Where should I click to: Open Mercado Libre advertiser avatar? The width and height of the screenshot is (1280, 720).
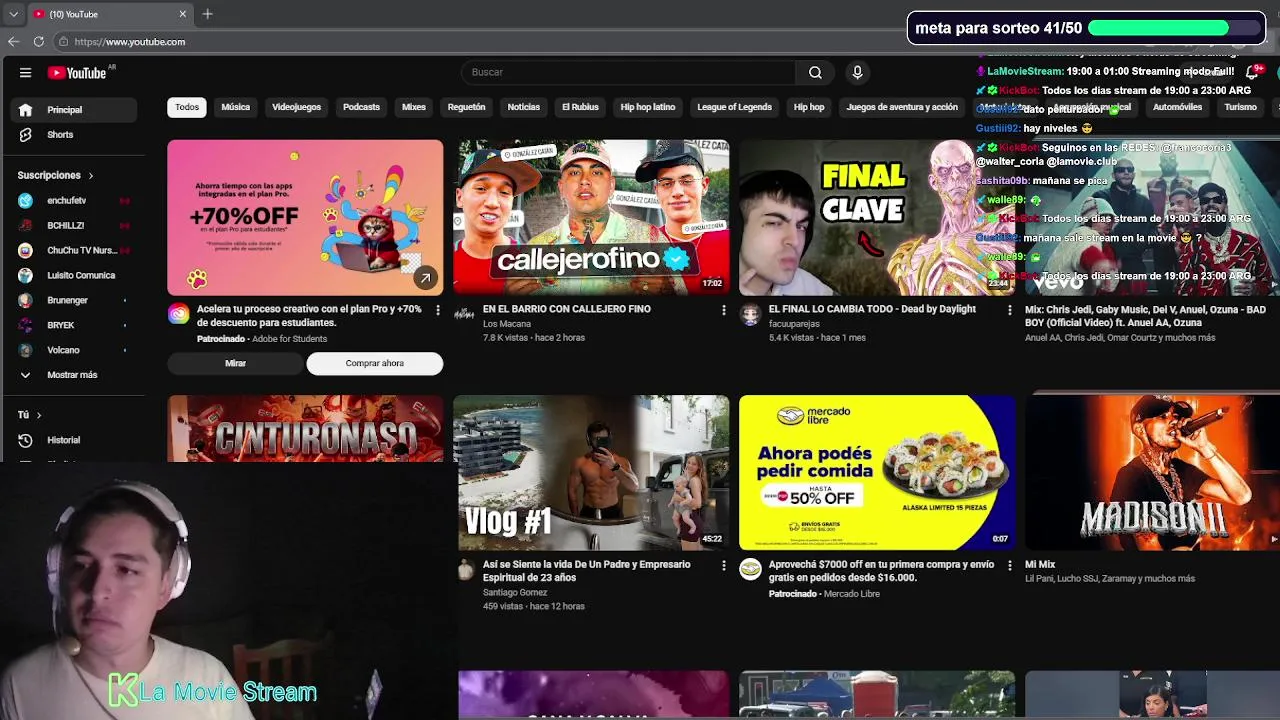(750, 570)
